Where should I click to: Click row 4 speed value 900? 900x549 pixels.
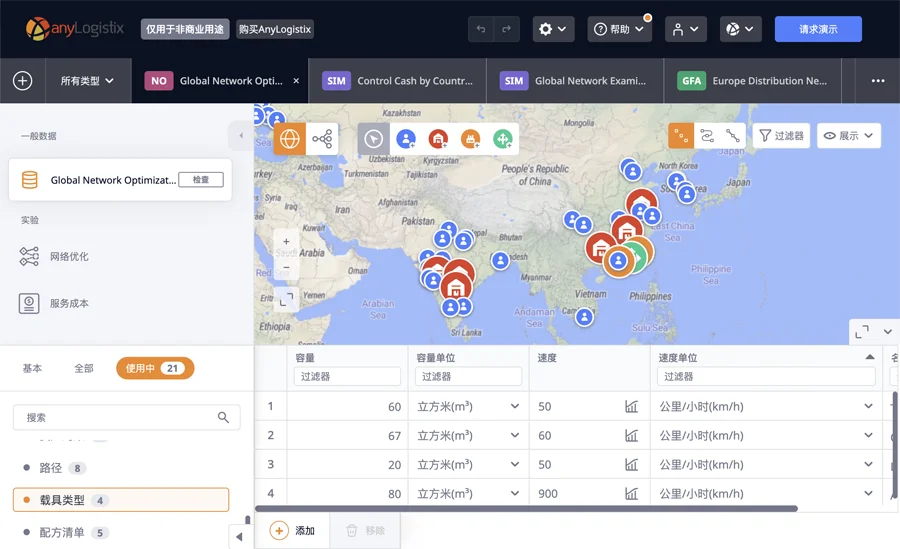click(548, 493)
